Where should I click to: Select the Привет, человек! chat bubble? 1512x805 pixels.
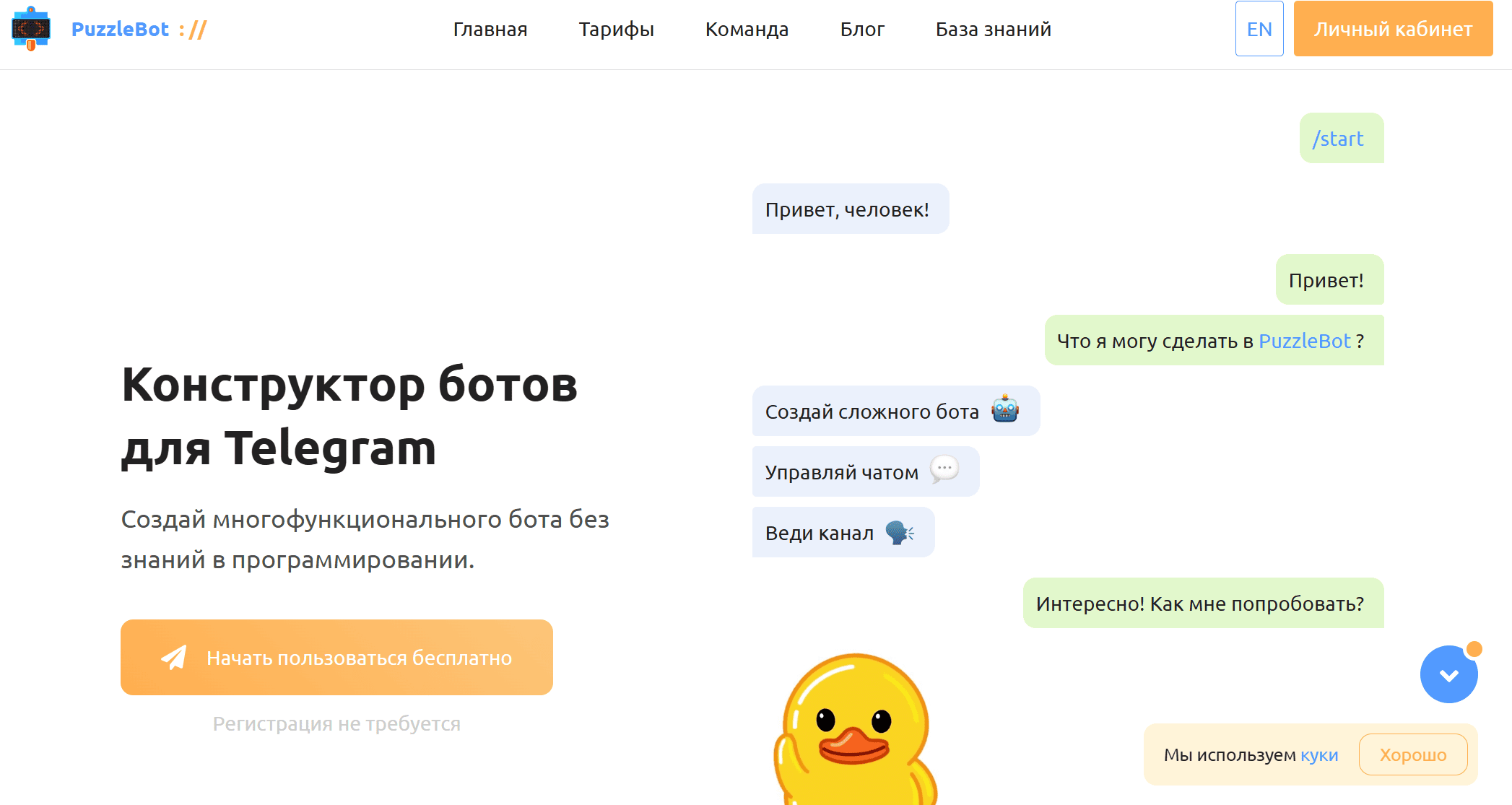point(851,209)
